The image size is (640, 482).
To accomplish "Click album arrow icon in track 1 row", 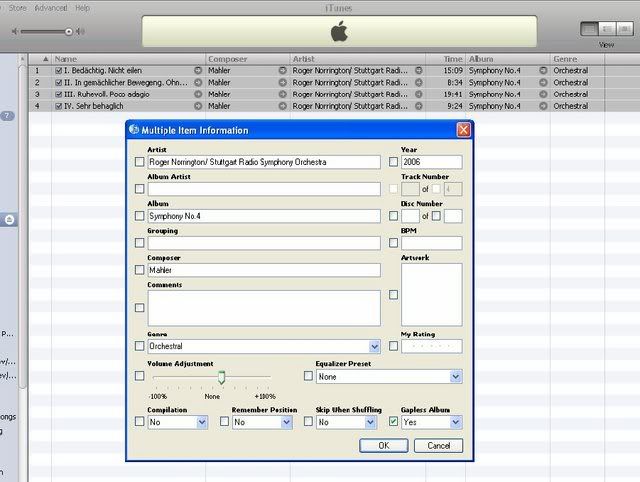I will tap(543, 71).
